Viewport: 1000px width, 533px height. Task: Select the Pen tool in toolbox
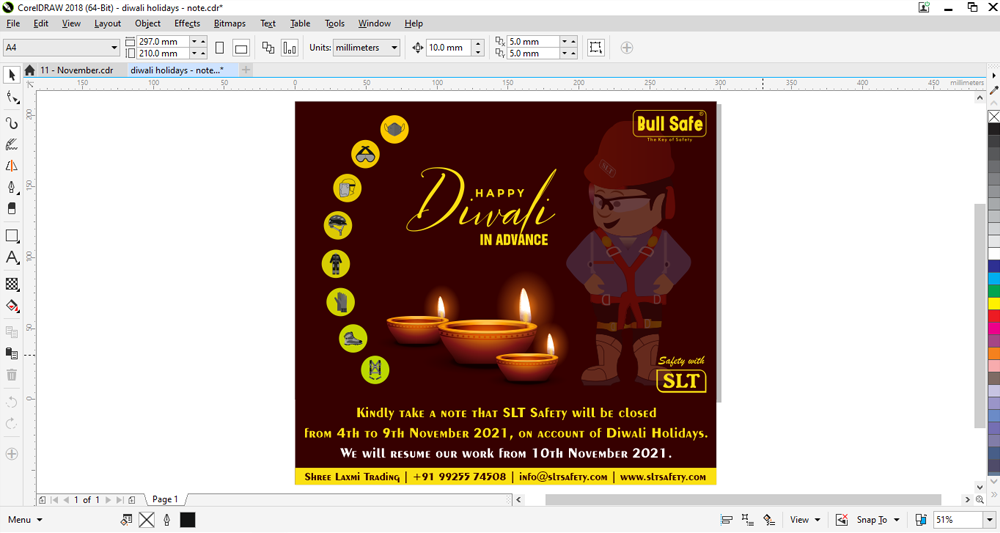11,187
